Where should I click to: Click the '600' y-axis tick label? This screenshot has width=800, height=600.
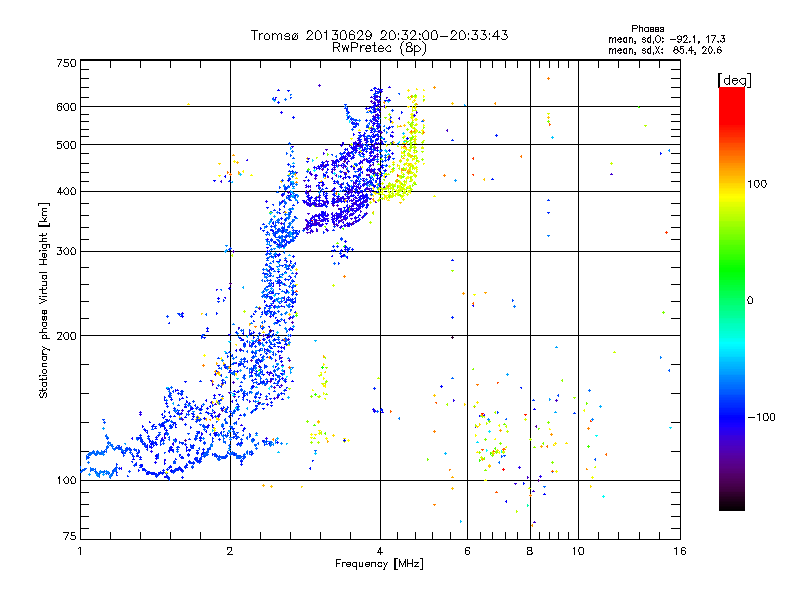pos(66,107)
